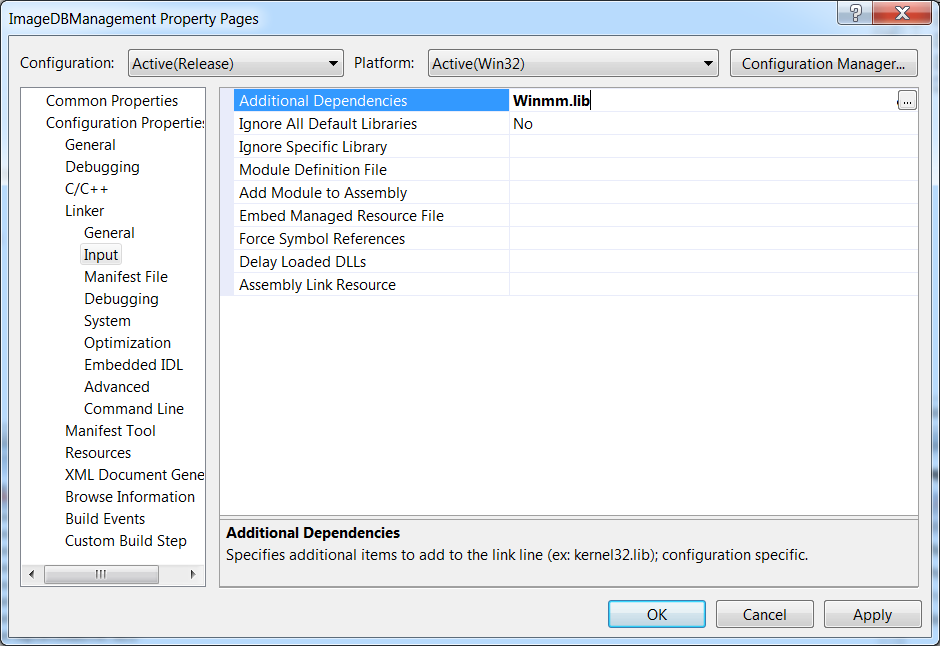Open the Manifest File linker page

[126, 277]
